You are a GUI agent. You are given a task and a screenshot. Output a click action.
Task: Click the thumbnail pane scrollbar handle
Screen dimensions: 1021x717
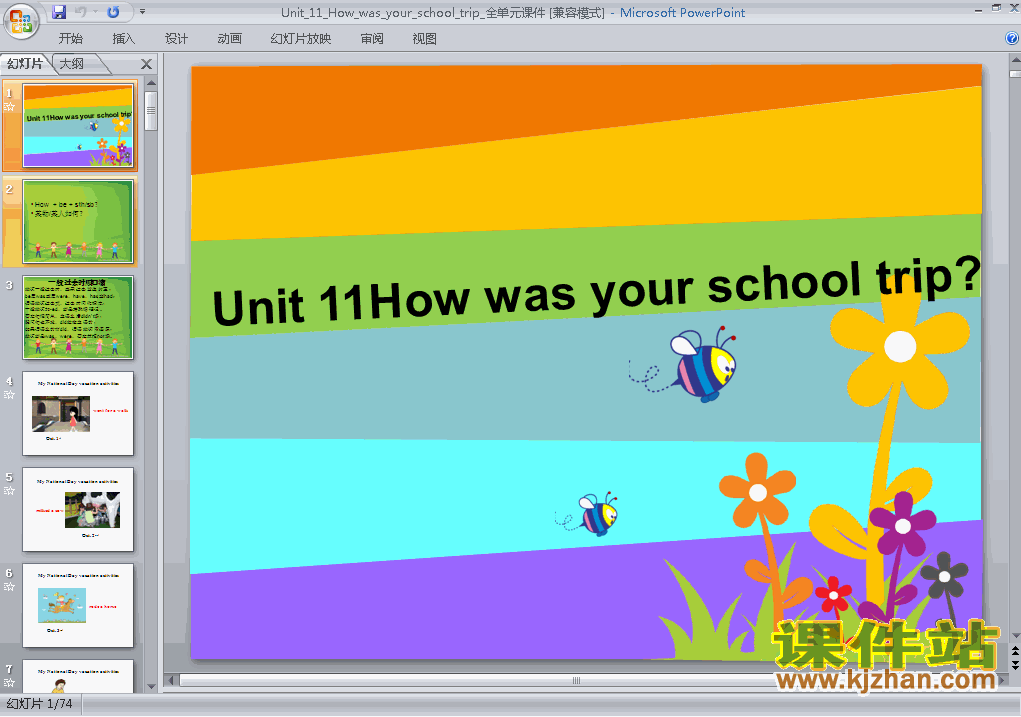(x=151, y=111)
